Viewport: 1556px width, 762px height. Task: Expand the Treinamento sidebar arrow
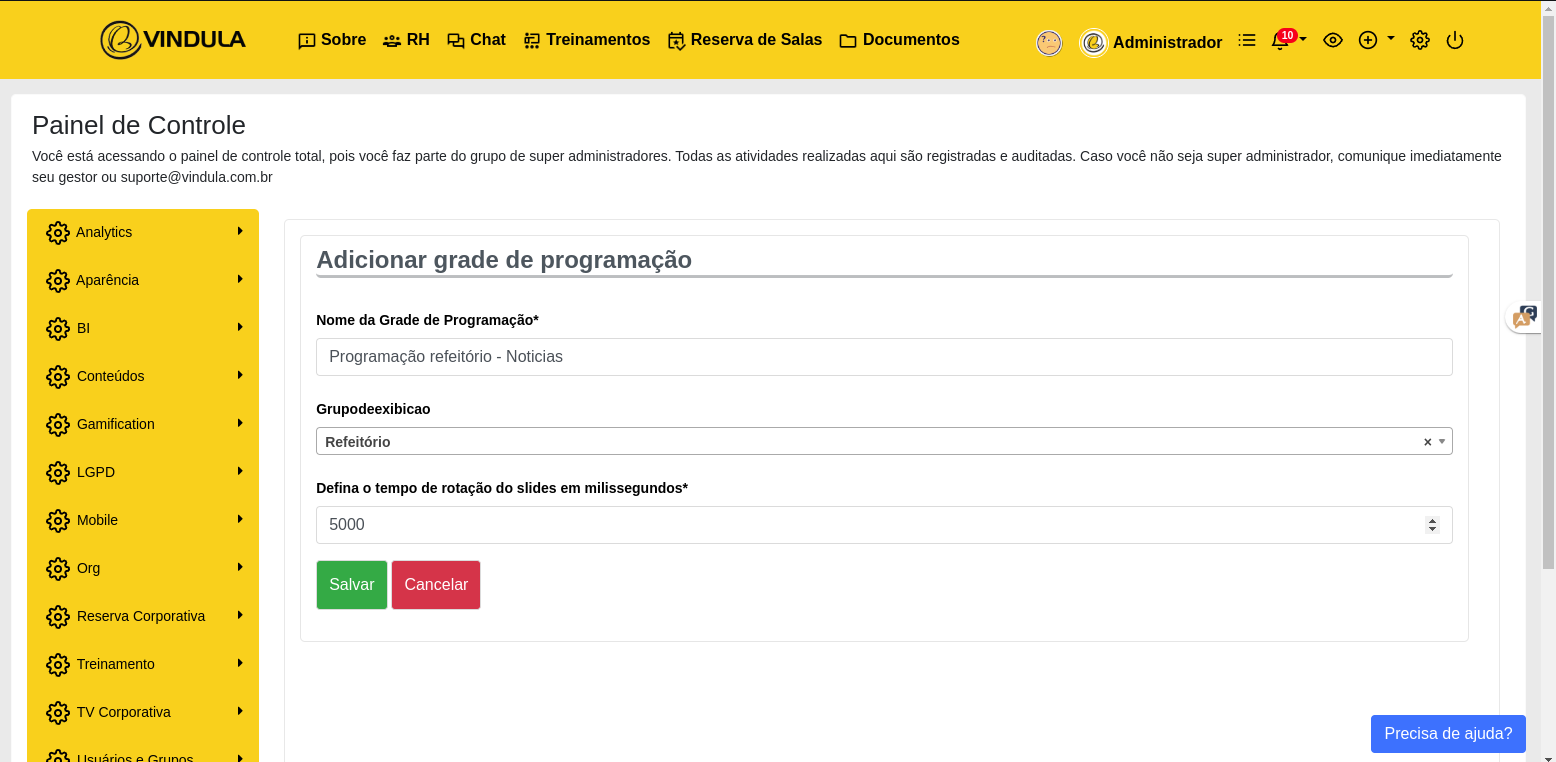click(240, 663)
